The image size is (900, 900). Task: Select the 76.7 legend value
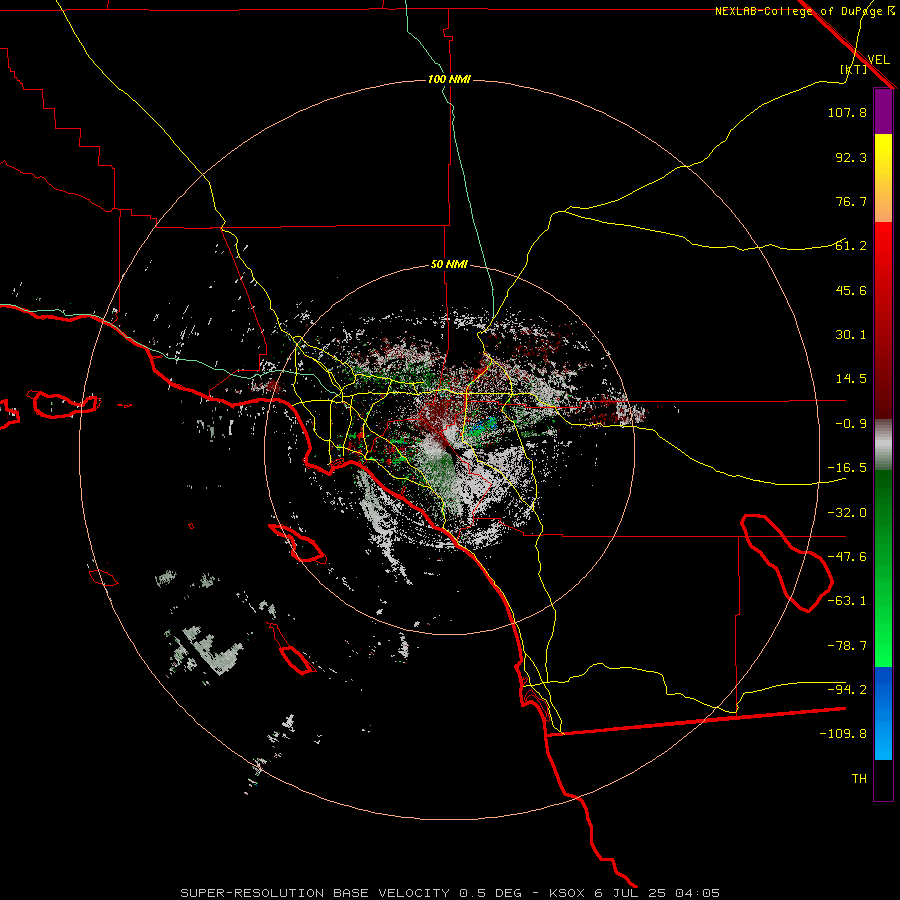(851, 201)
